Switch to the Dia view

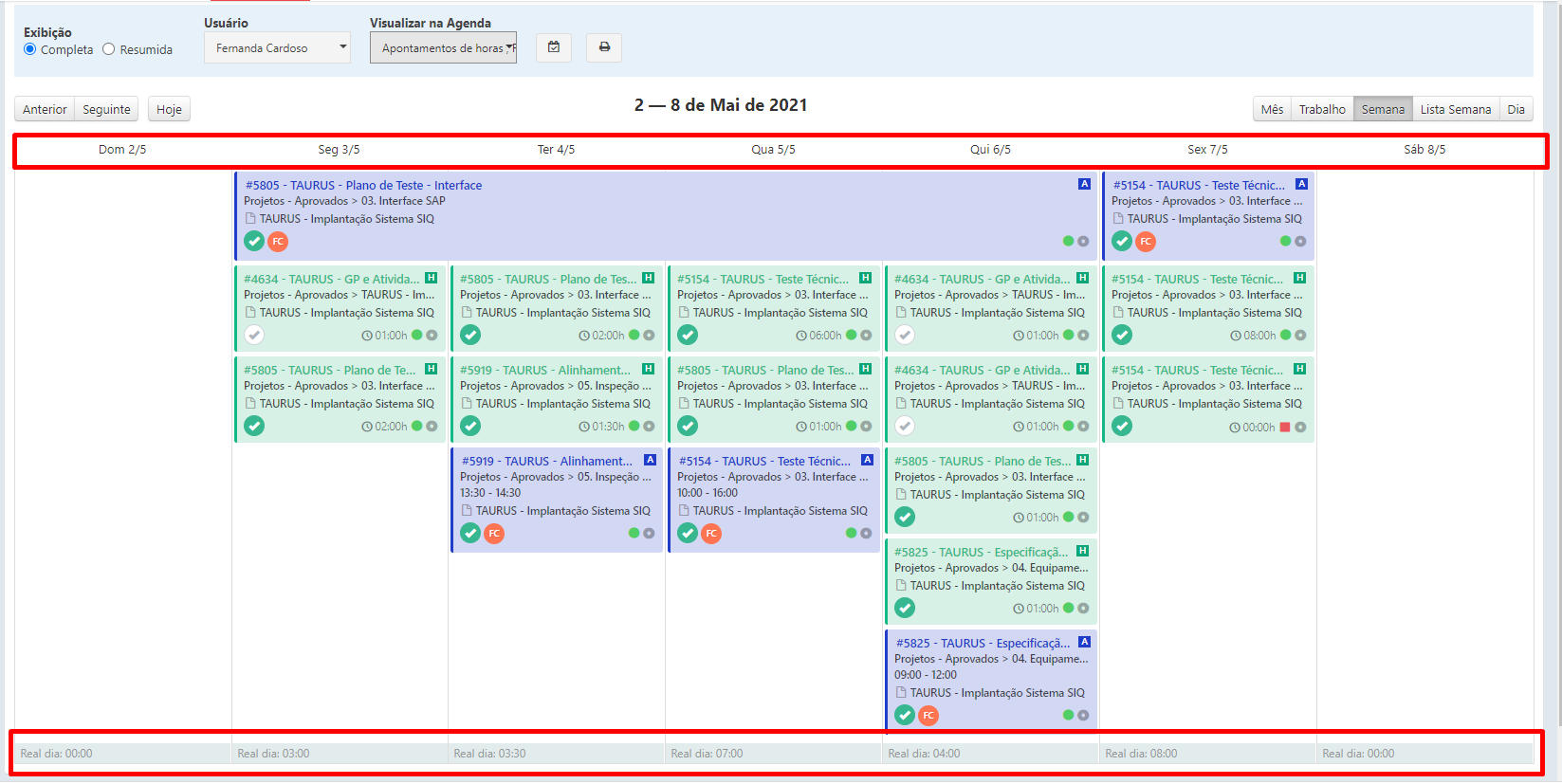pos(1516,109)
